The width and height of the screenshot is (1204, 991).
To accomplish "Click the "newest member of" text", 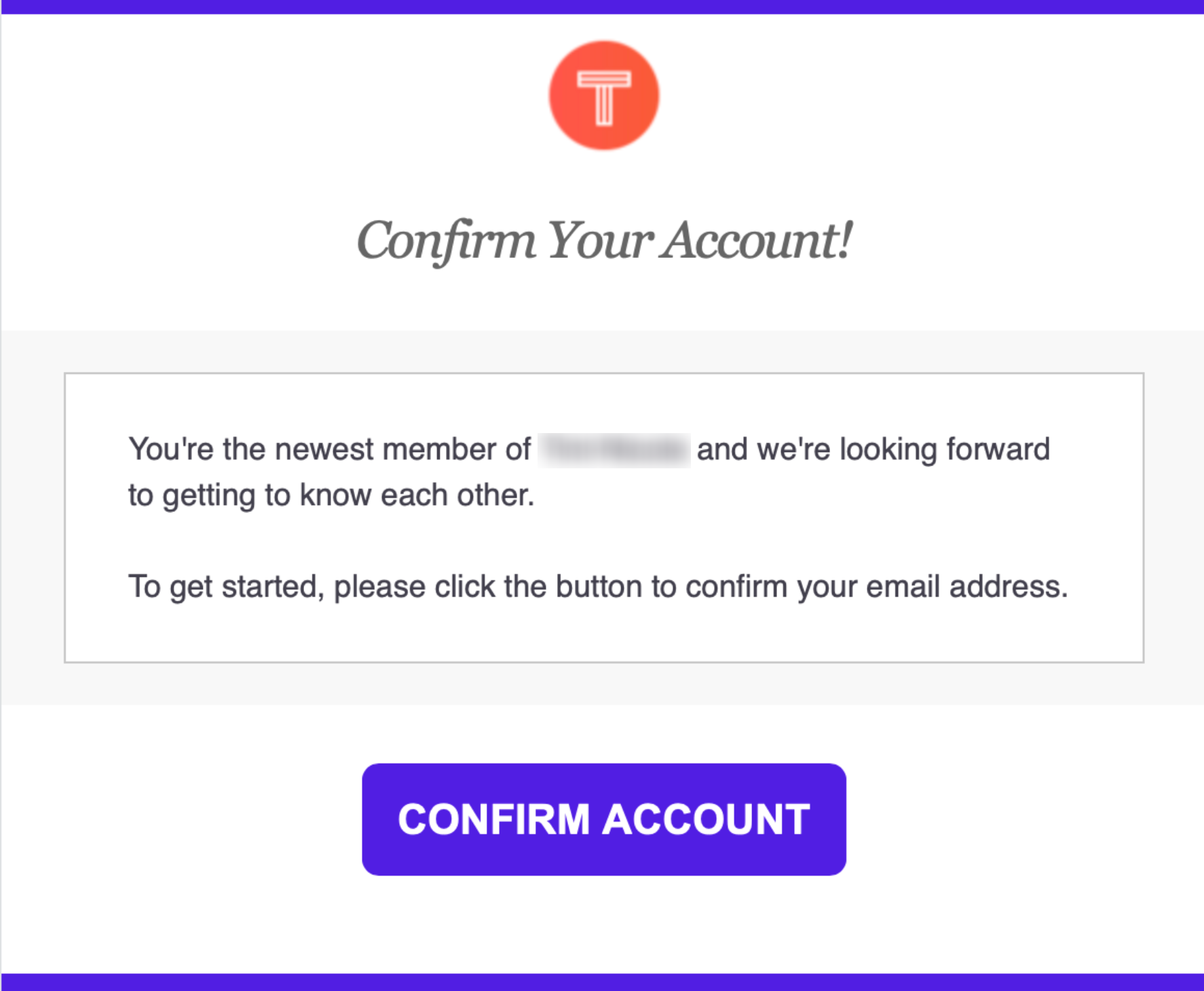I will (402, 449).
